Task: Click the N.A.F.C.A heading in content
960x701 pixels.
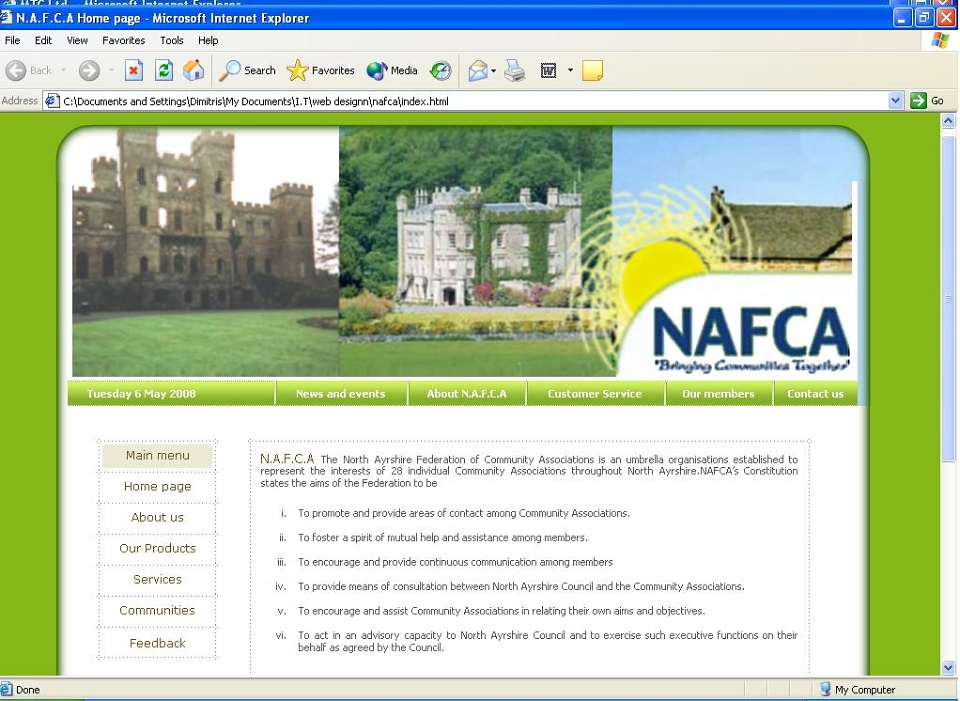Action: pyautogui.click(x=287, y=459)
